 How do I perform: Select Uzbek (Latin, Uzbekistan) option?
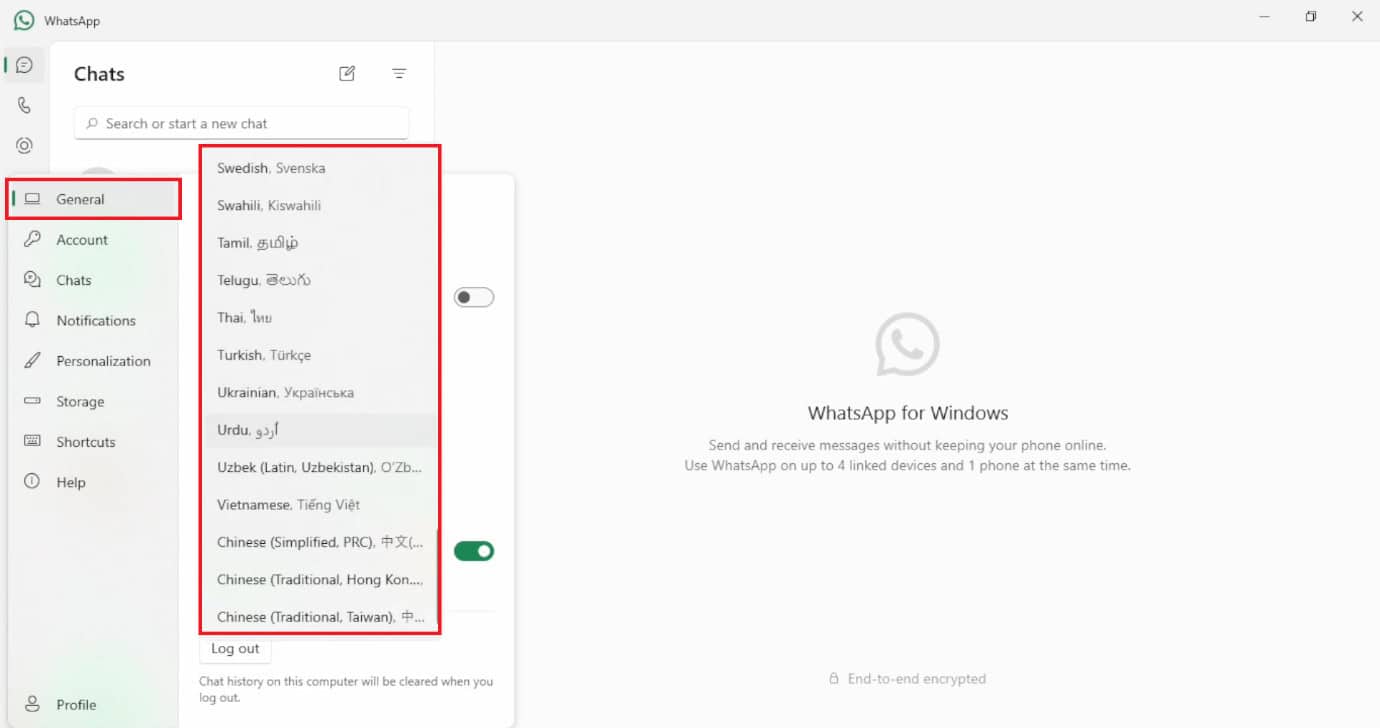[x=320, y=467]
